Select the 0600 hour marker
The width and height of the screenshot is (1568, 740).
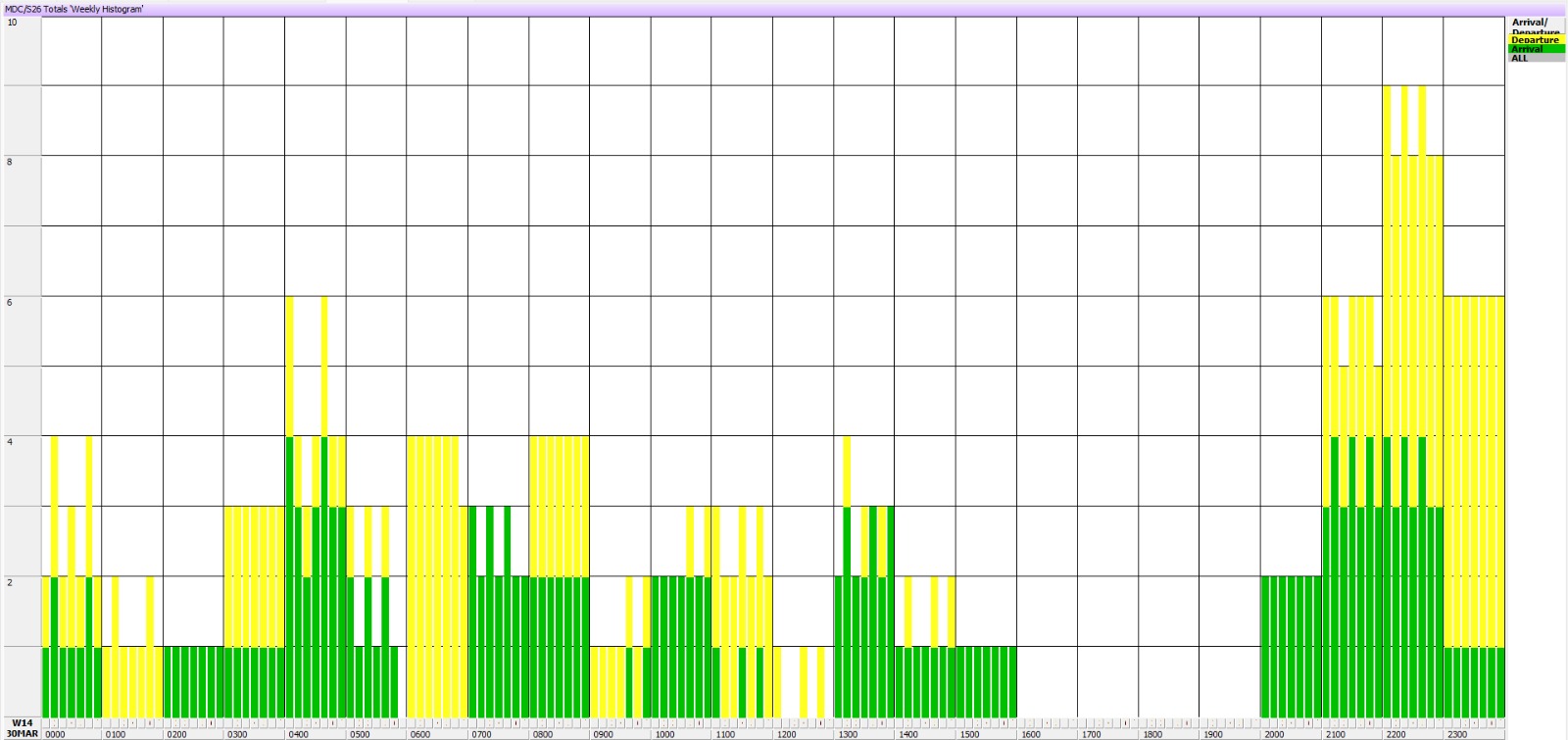pos(420,734)
